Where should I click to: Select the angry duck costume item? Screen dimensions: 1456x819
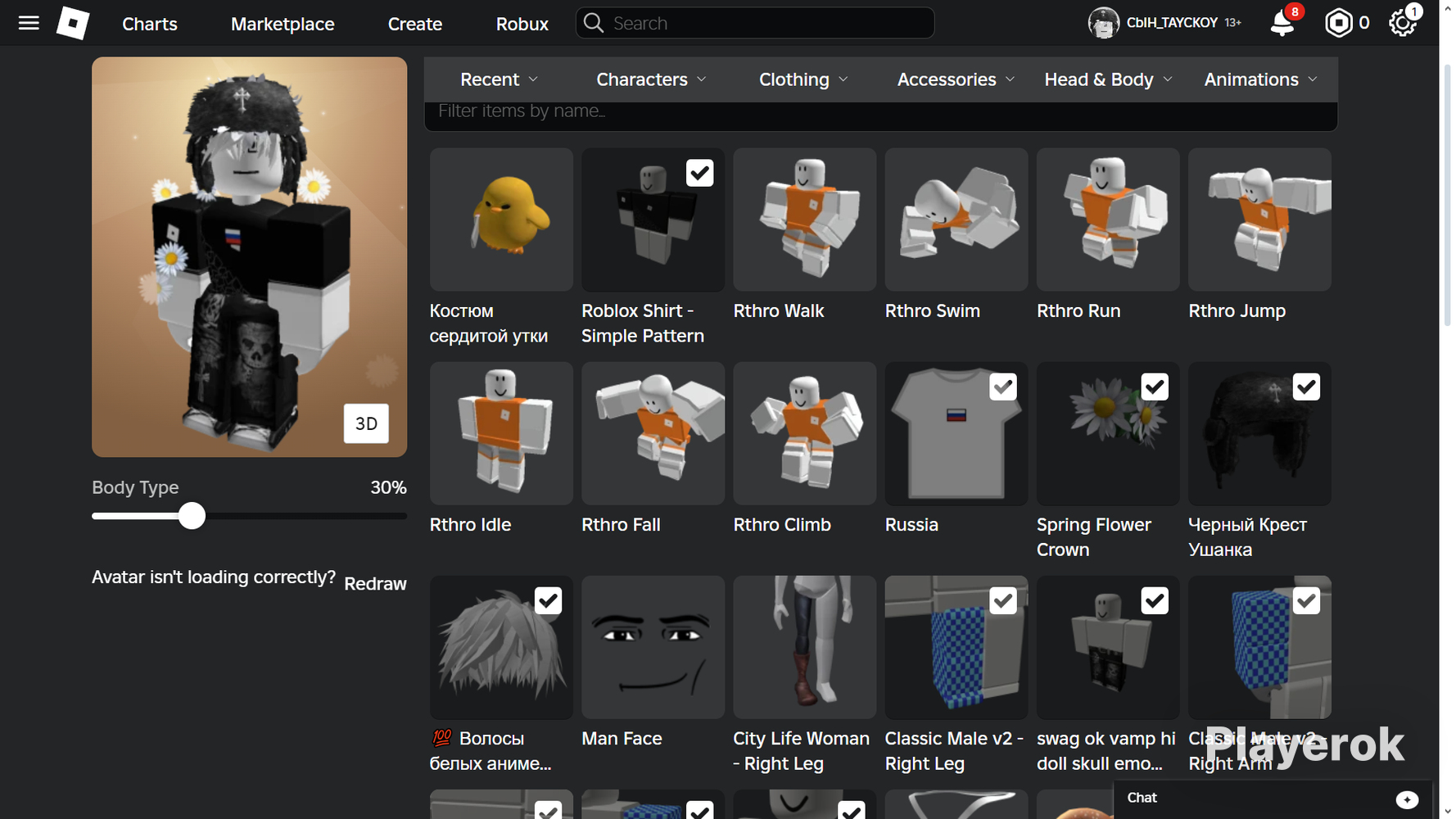(501, 219)
